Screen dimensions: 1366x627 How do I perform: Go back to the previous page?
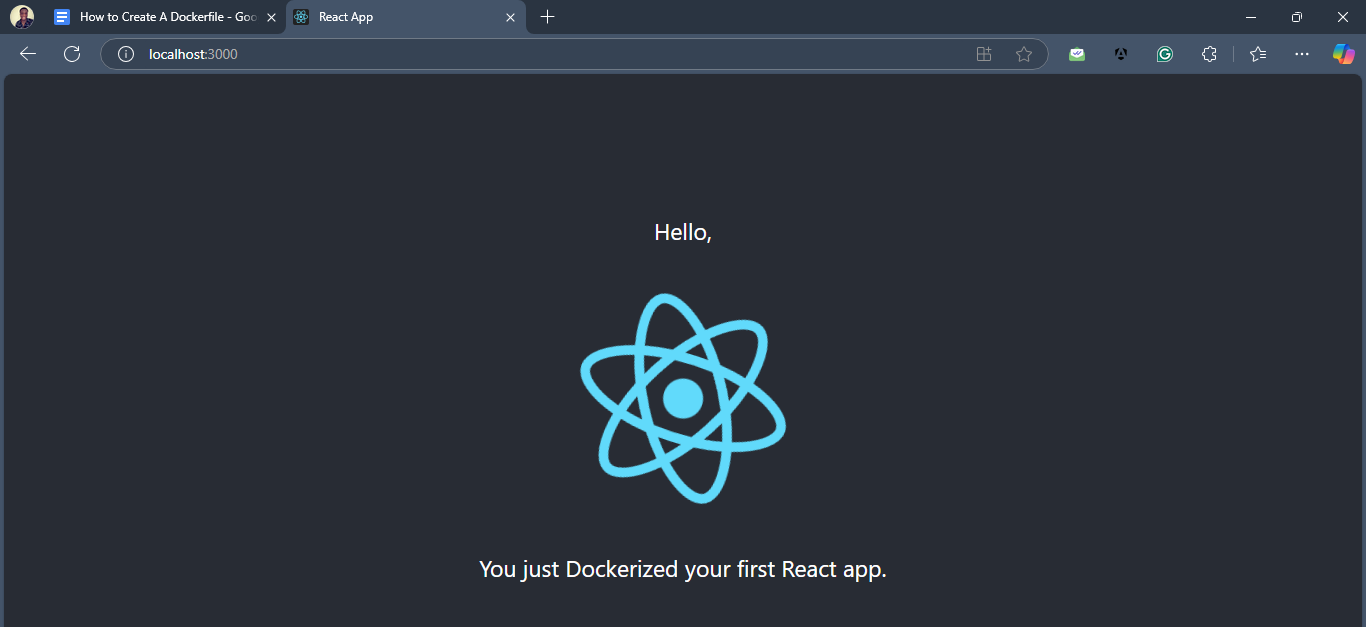tap(27, 54)
